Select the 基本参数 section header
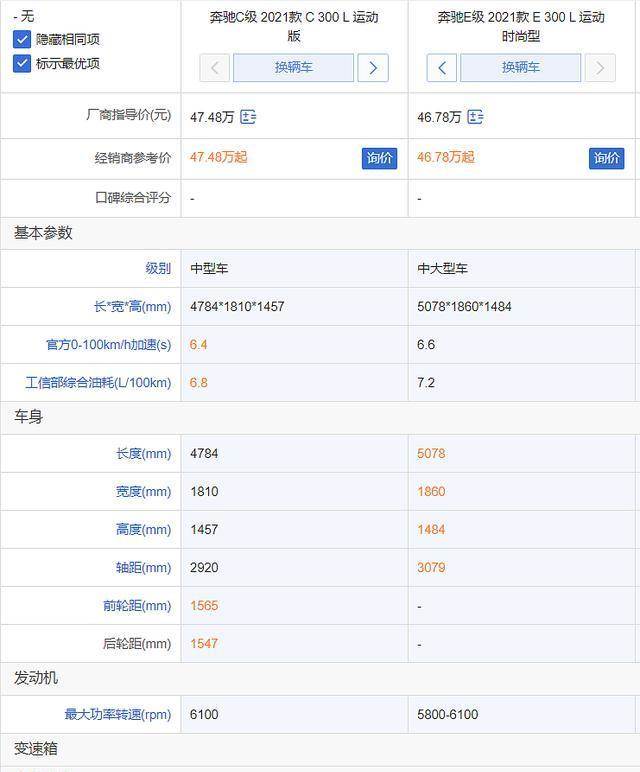This screenshot has height=772, width=640. coord(43,233)
